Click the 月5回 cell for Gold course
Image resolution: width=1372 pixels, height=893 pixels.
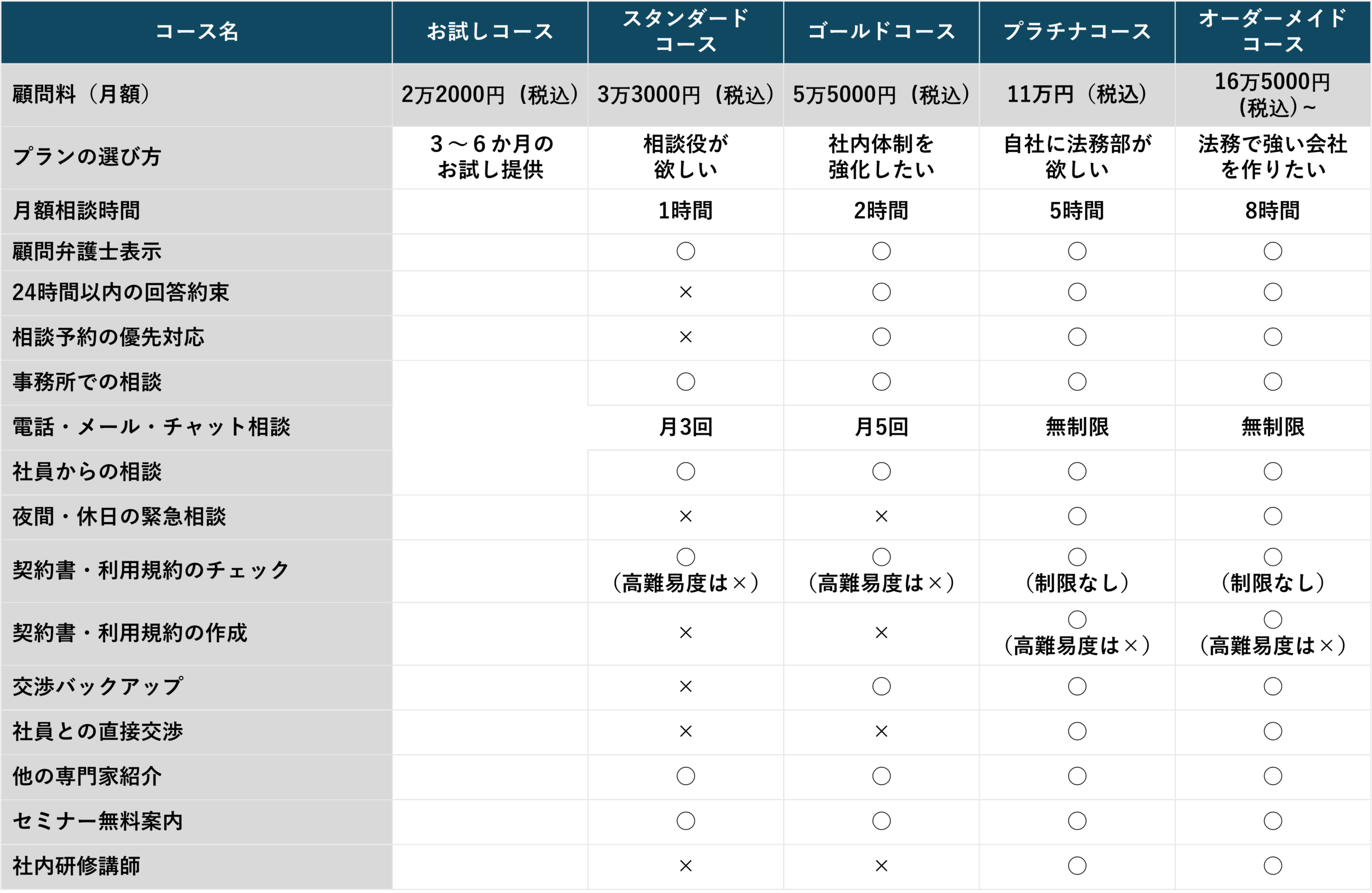(x=881, y=427)
